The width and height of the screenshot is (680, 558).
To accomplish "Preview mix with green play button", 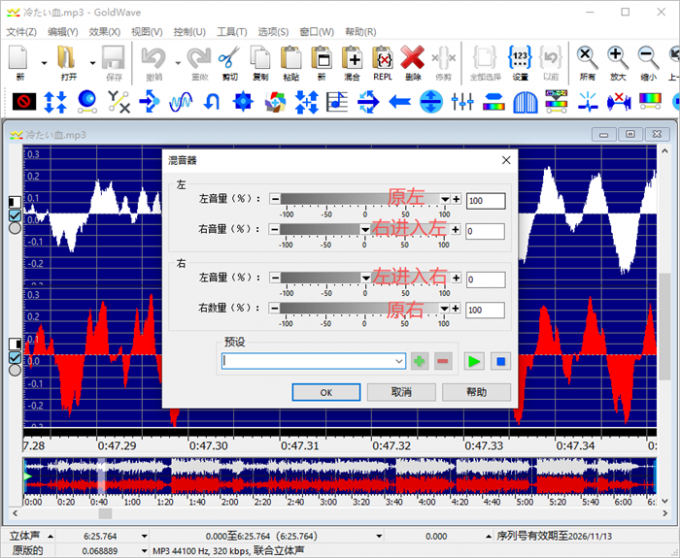I will click(x=474, y=361).
